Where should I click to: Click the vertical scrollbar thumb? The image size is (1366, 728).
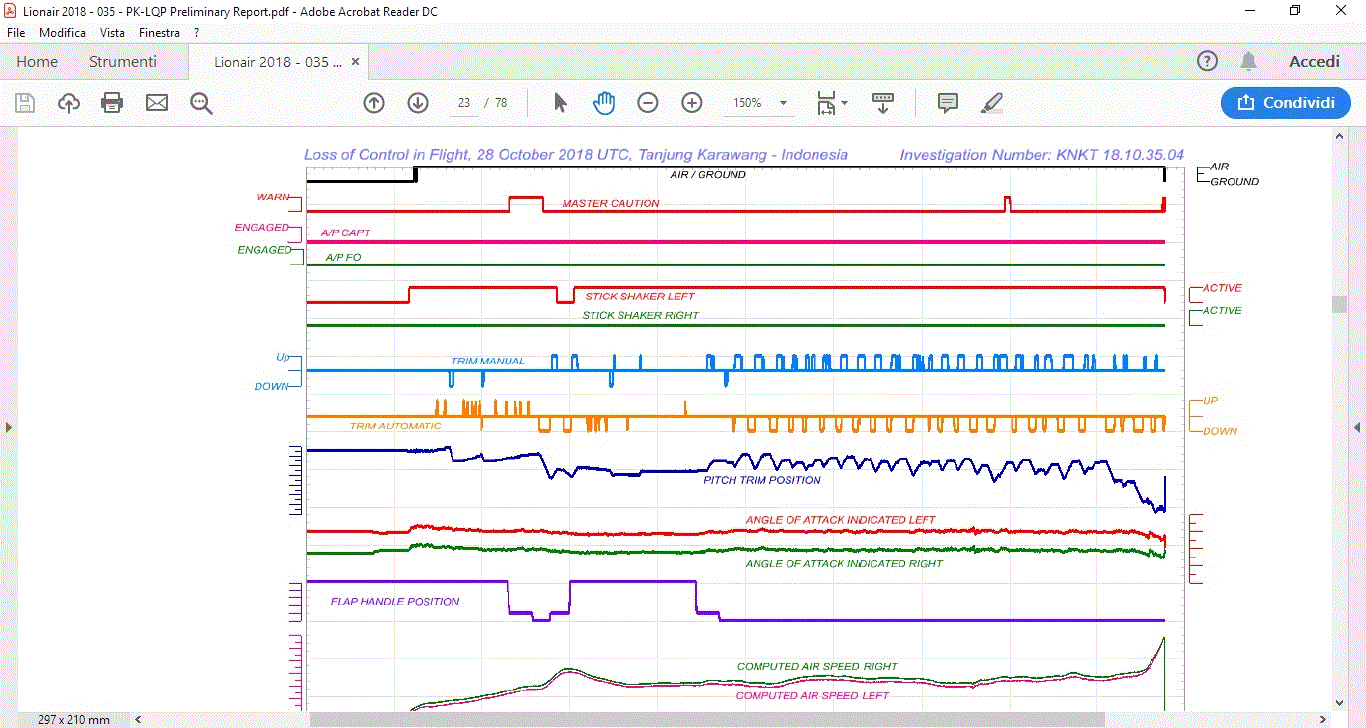1339,304
